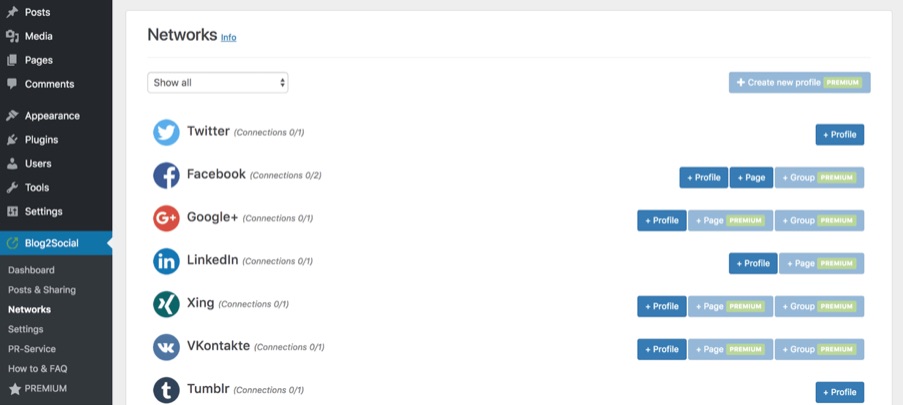The image size is (903, 405).
Task: Click the Facebook logo icon
Action: point(166,175)
